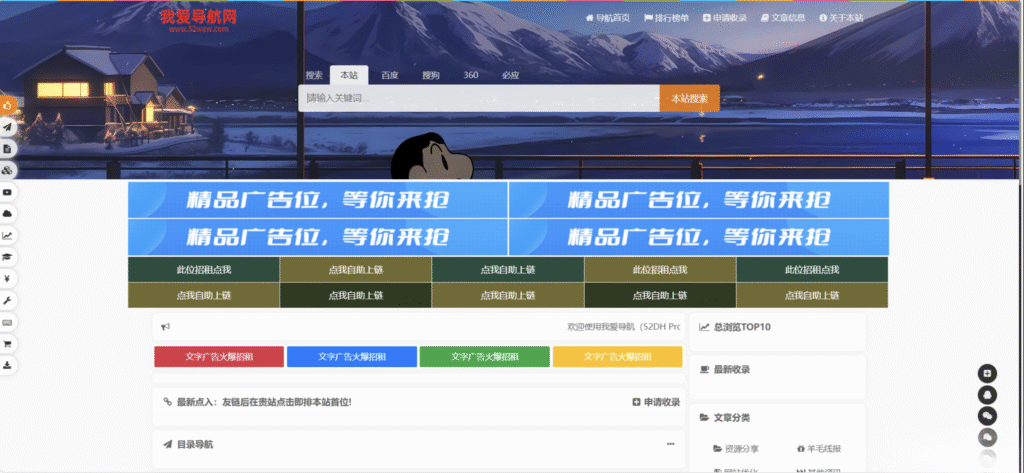This screenshot has width=1024, height=473.
Task: Click the red 文字广告火爆招租 button
Action: (219, 357)
